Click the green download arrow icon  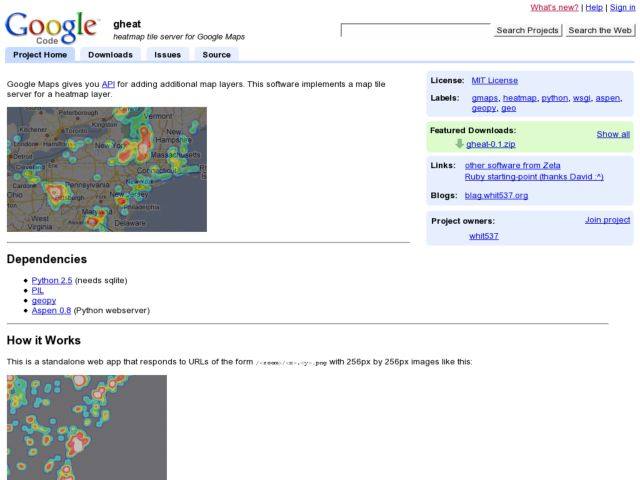pyautogui.click(x=459, y=144)
